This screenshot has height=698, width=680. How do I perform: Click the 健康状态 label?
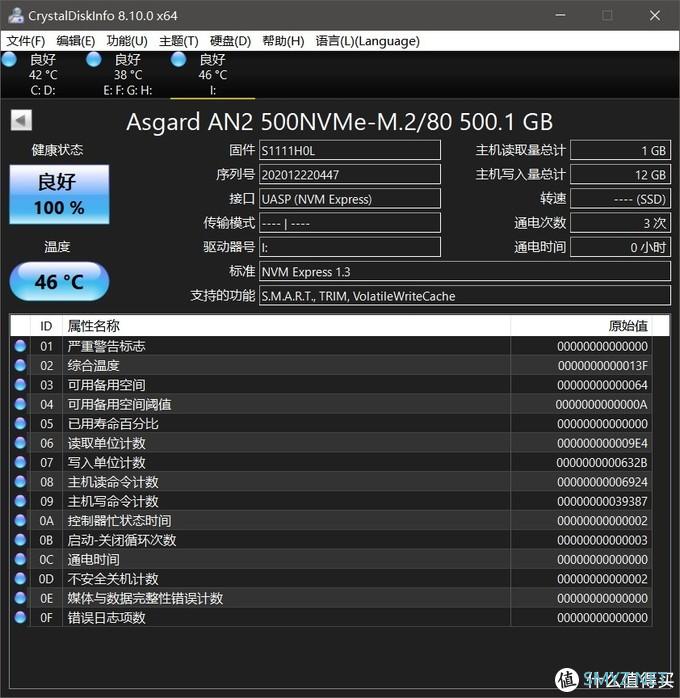(57, 150)
